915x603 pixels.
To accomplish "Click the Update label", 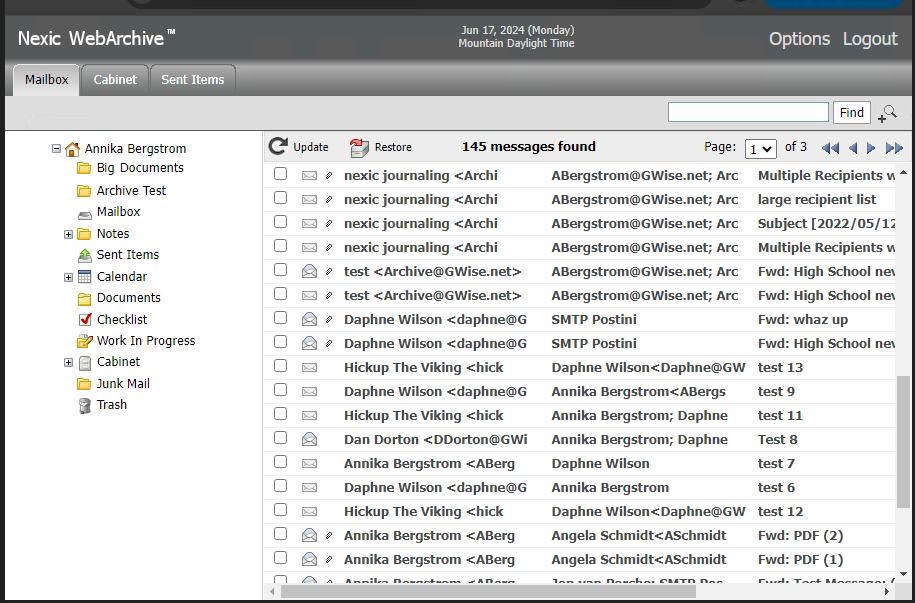I will coord(310,148).
